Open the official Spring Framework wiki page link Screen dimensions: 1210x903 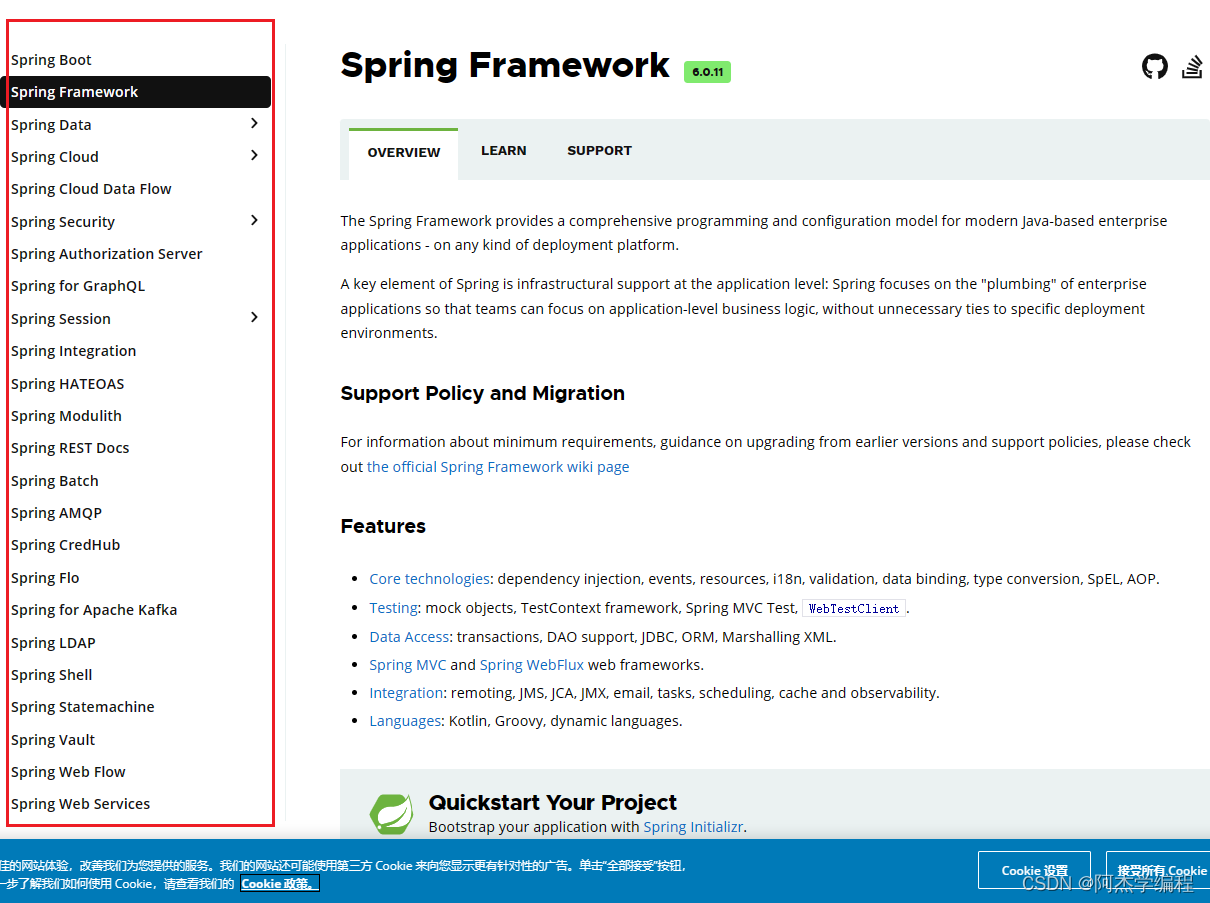[x=496, y=466]
